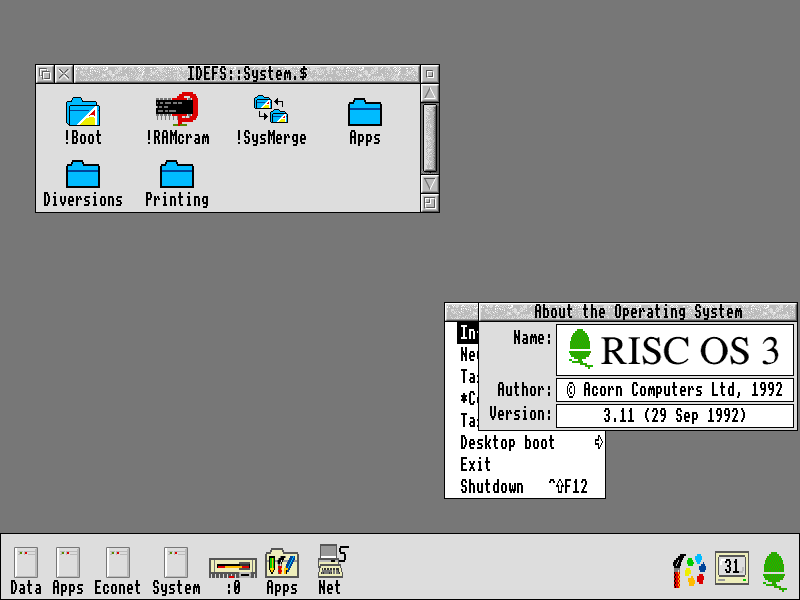Image resolution: width=800 pixels, height=600 pixels.
Task: Click the Data drive icon on icon bar
Action: tap(26, 570)
